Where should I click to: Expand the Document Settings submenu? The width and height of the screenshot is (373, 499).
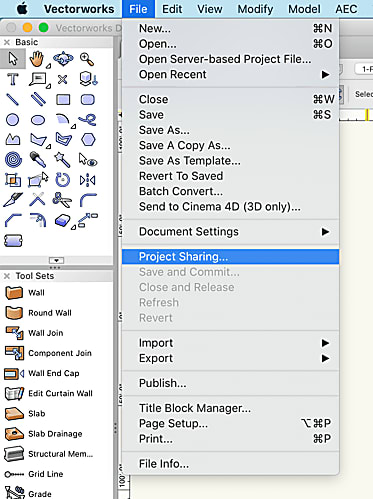click(x=231, y=231)
